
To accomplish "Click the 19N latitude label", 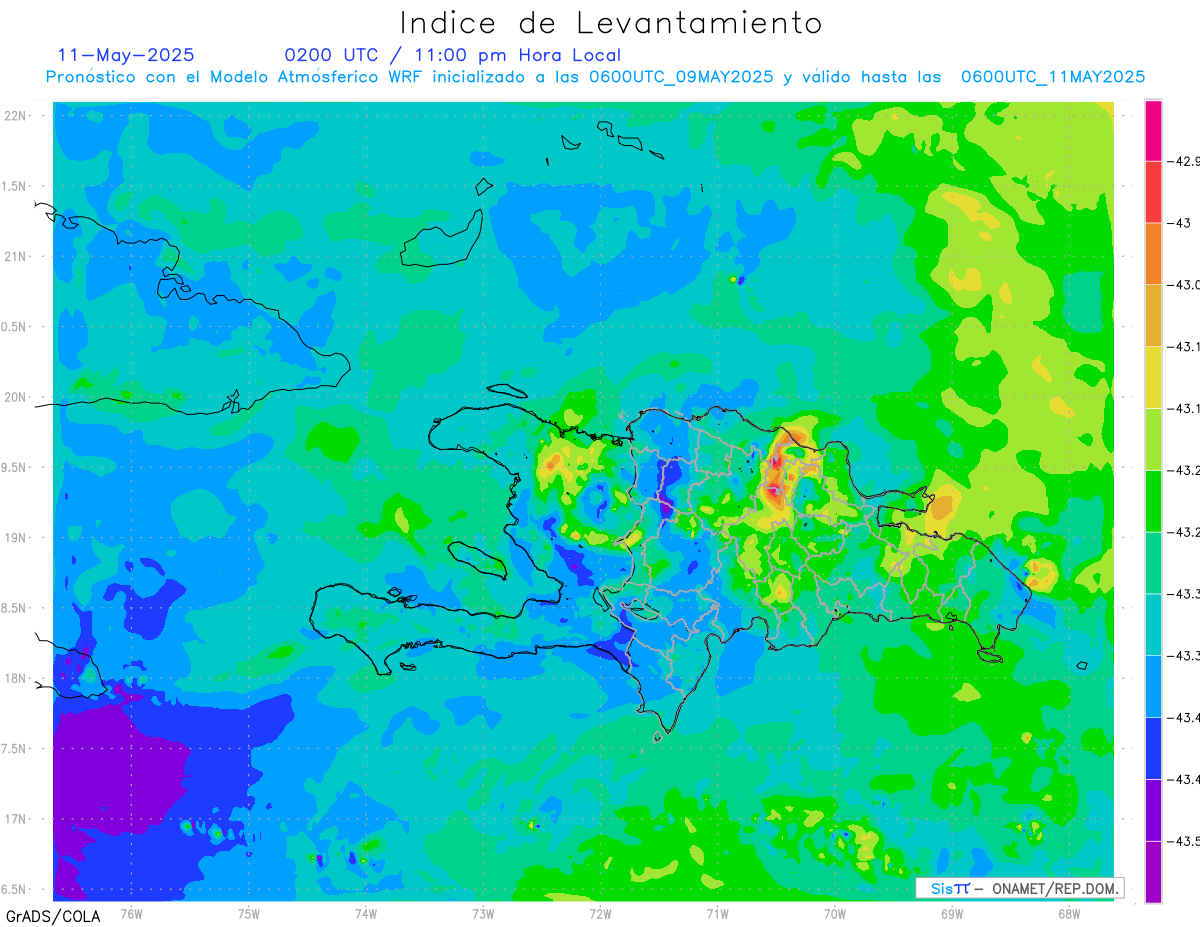I will [15, 538].
